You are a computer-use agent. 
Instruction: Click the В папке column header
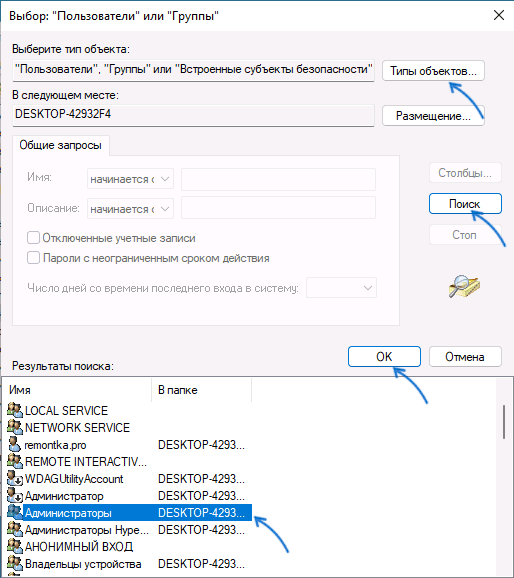[201, 390]
